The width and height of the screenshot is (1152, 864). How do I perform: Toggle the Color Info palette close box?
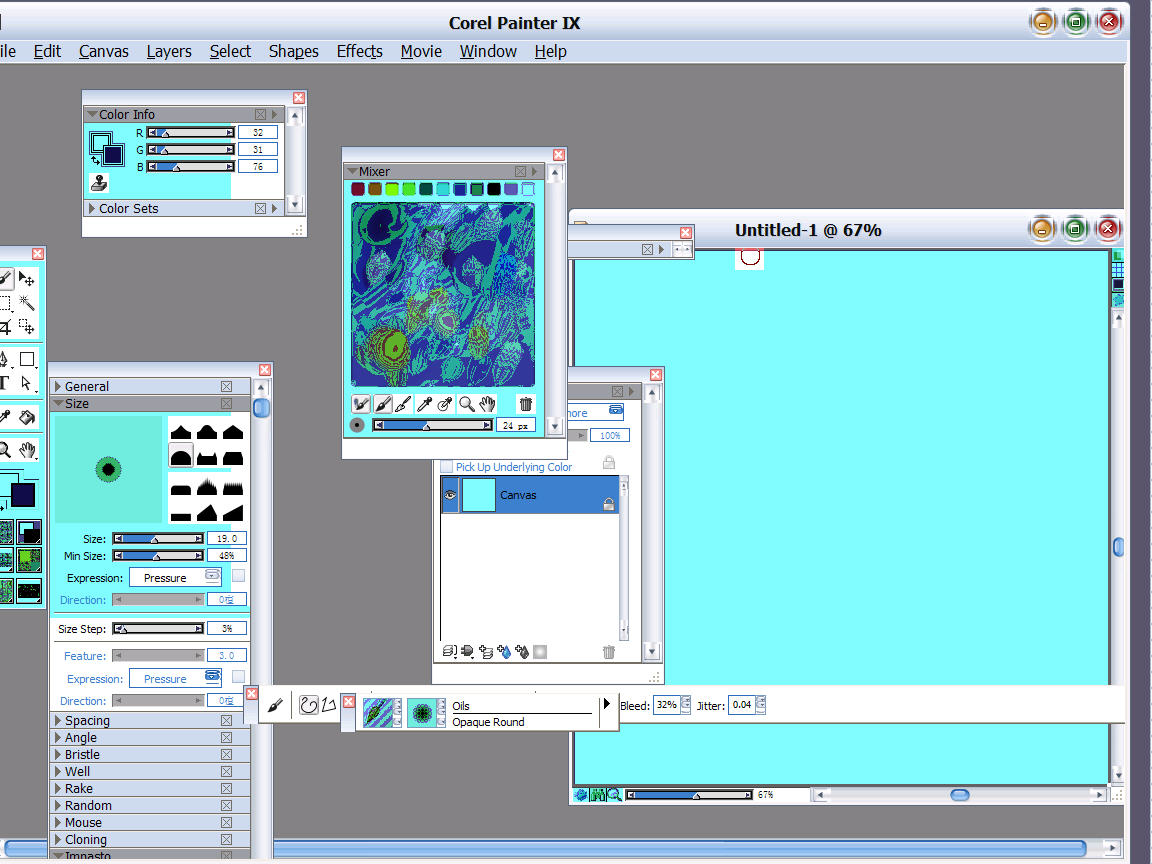260,115
